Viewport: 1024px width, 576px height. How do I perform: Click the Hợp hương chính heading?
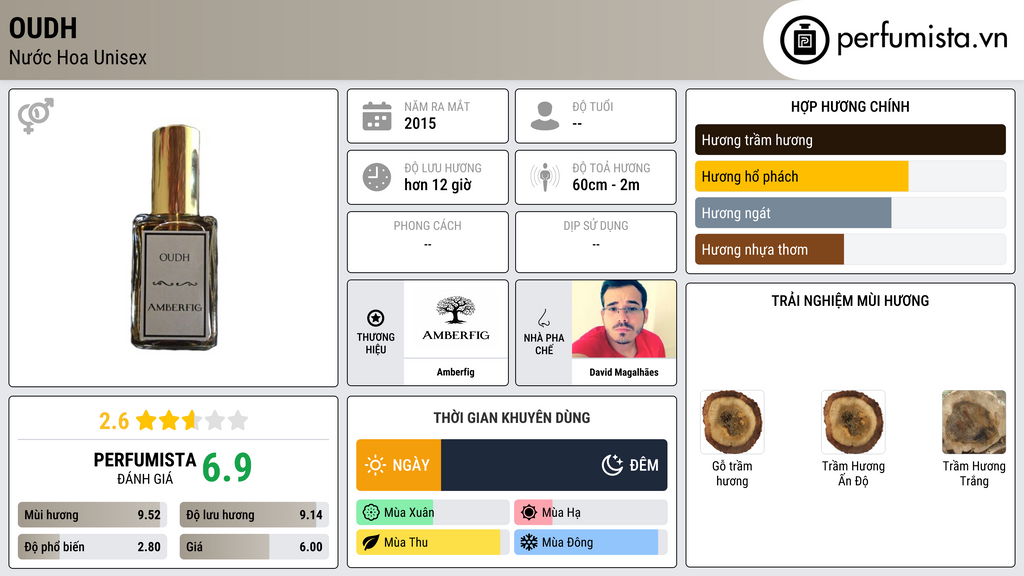pos(850,106)
